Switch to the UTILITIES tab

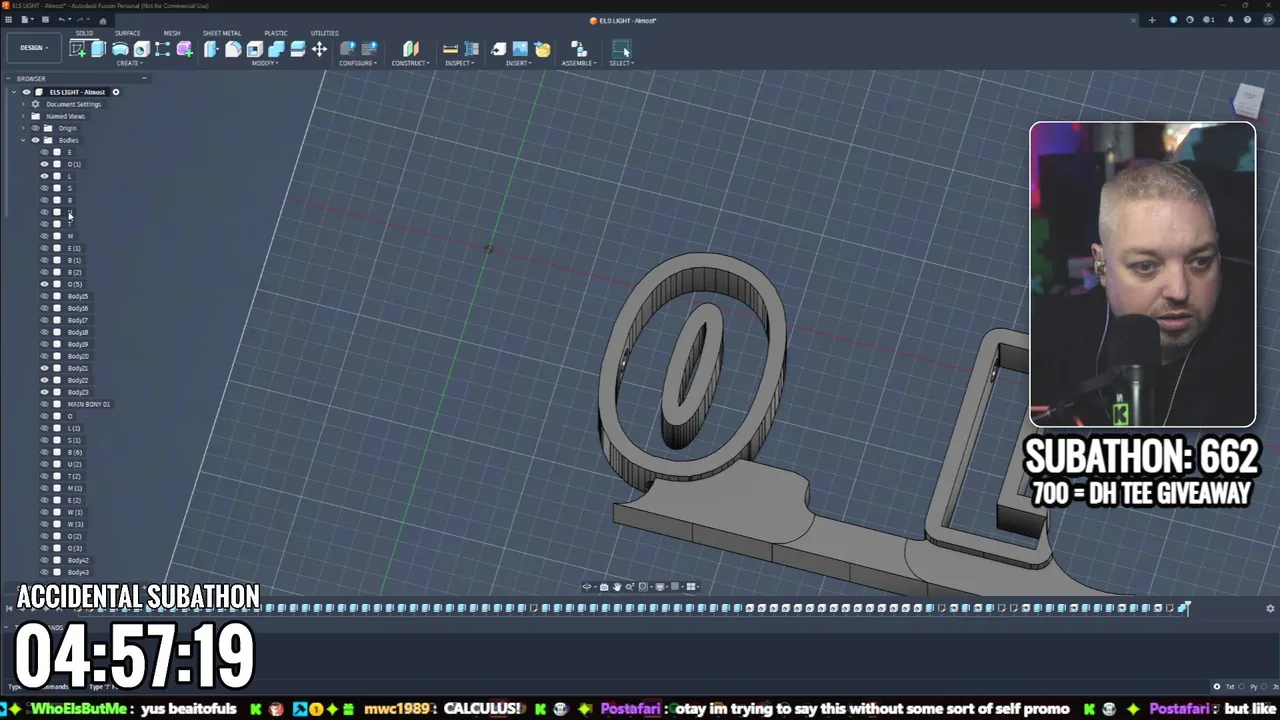click(324, 33)
